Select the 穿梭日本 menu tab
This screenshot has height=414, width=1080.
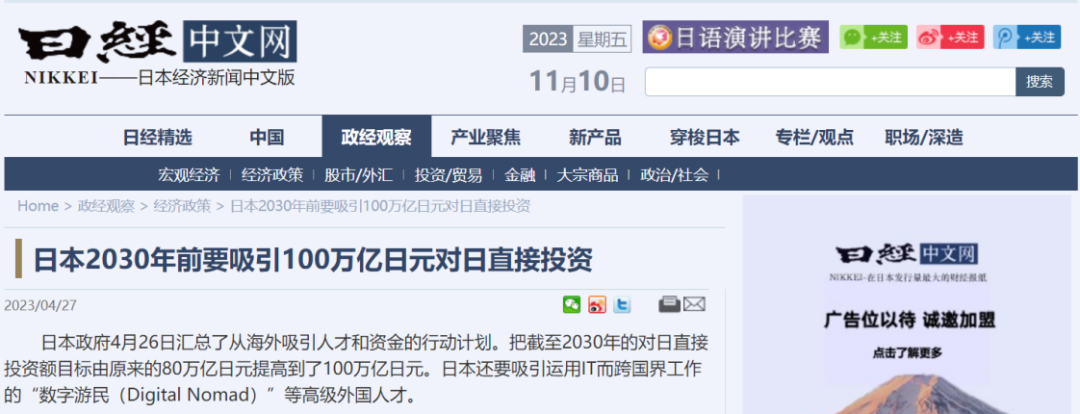pos(705,137)
